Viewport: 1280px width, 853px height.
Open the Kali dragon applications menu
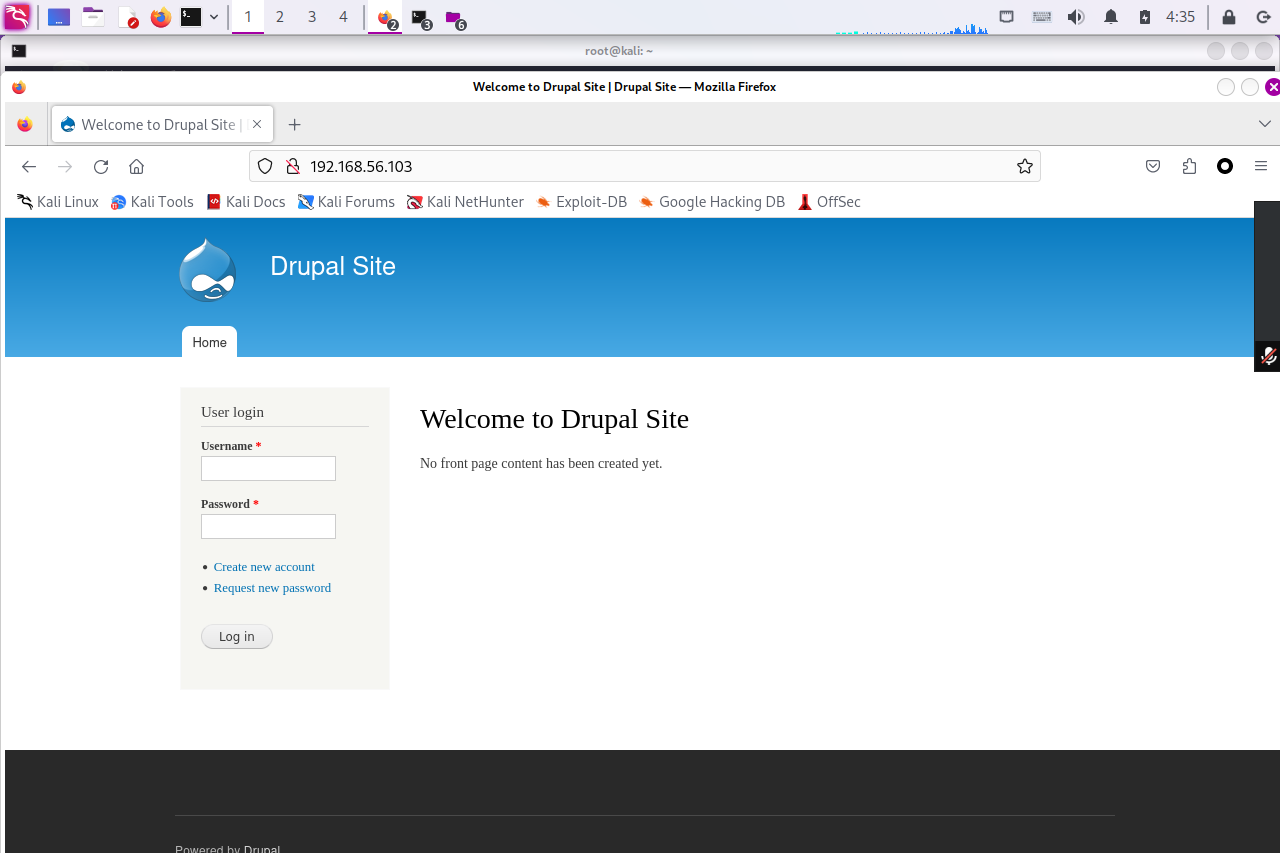click(x=17, y=17)
